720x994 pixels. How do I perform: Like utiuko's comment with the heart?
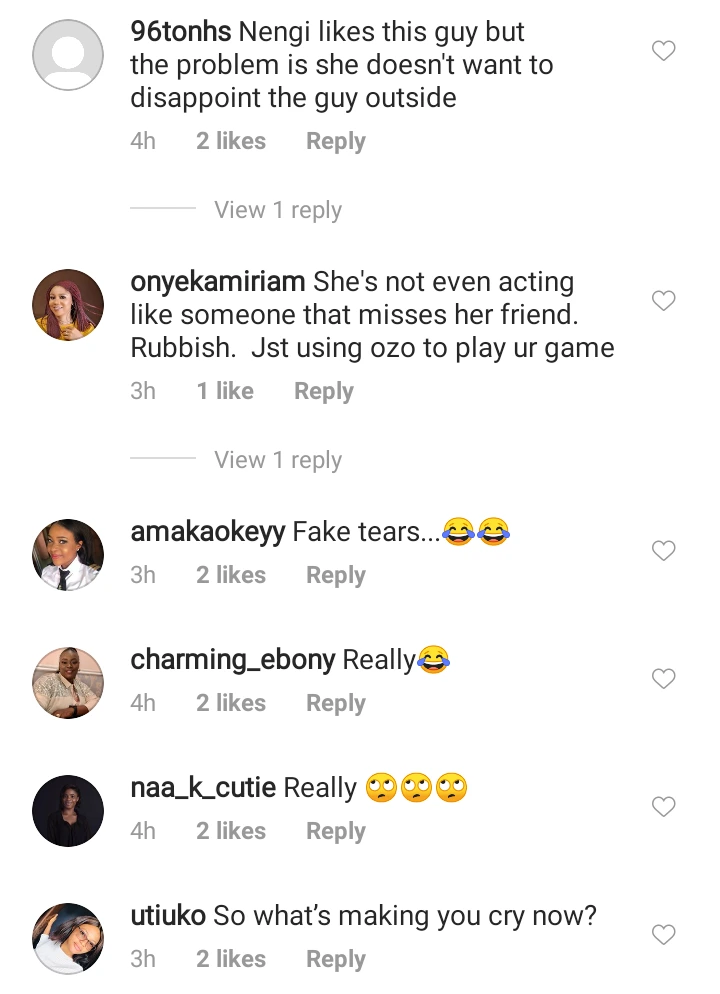pyautogui.click(x=664, y=935)
